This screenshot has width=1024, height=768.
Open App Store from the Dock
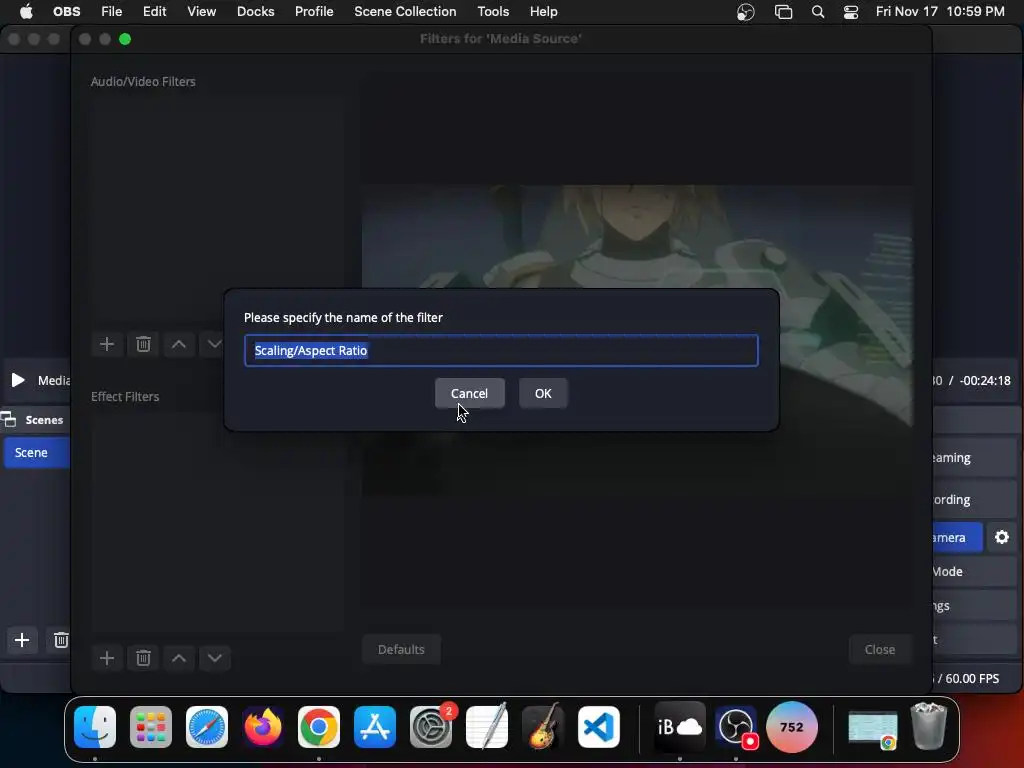point(375,727)
